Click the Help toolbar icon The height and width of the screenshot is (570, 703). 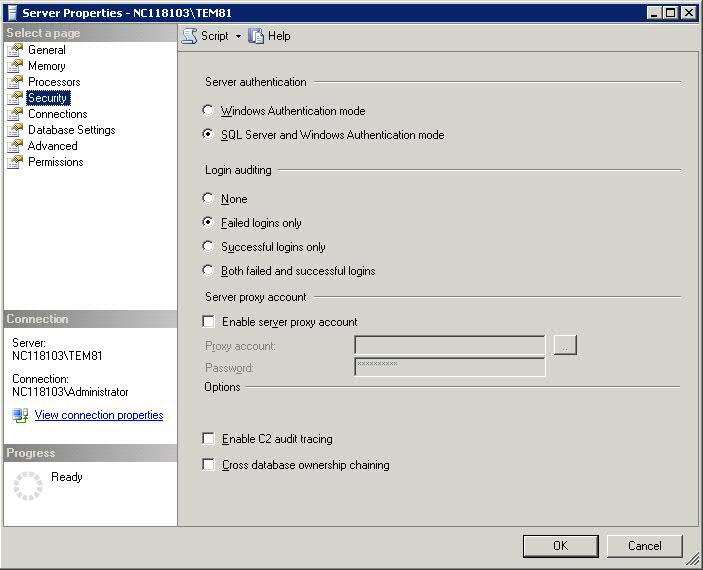pyautogui.click(x=257, y=35)
